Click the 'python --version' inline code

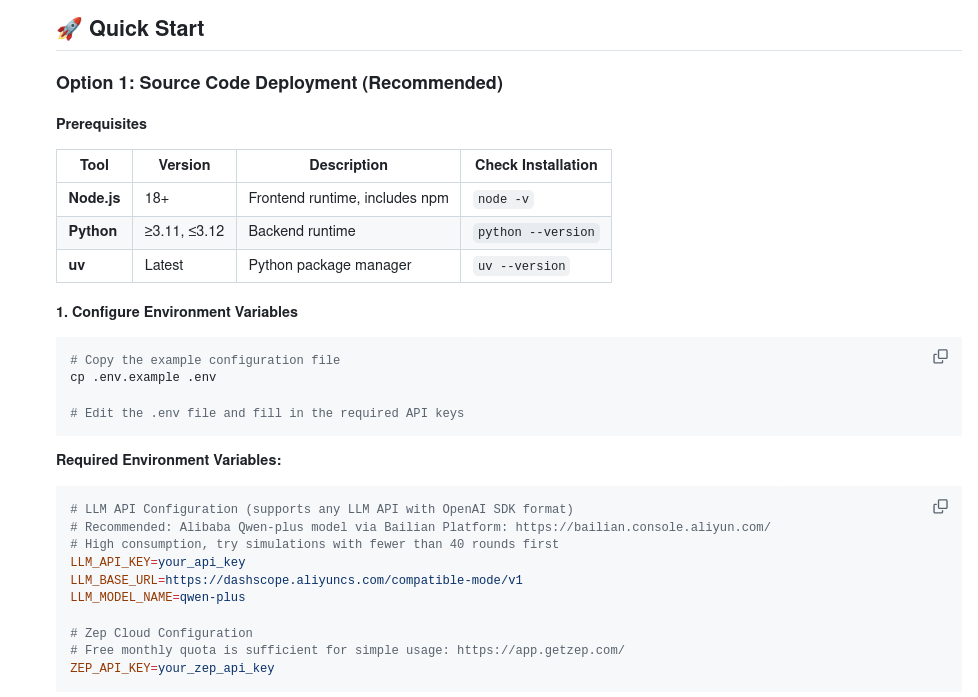pyautogui.click(x=536, y=232)
